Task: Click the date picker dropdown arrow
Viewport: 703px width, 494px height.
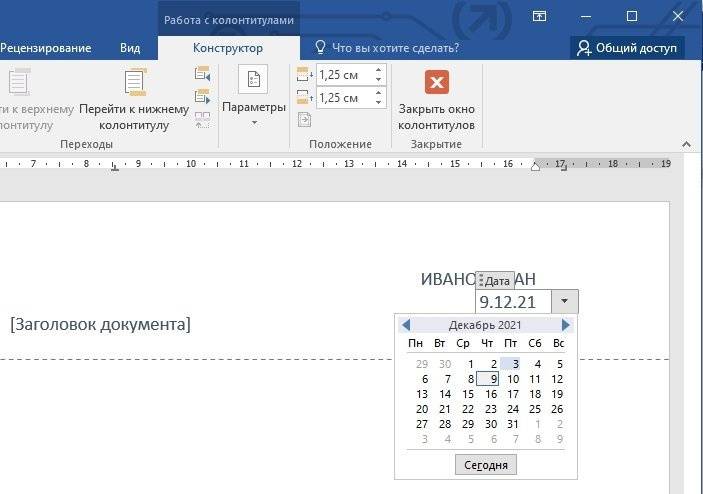Action: [565, 301]
